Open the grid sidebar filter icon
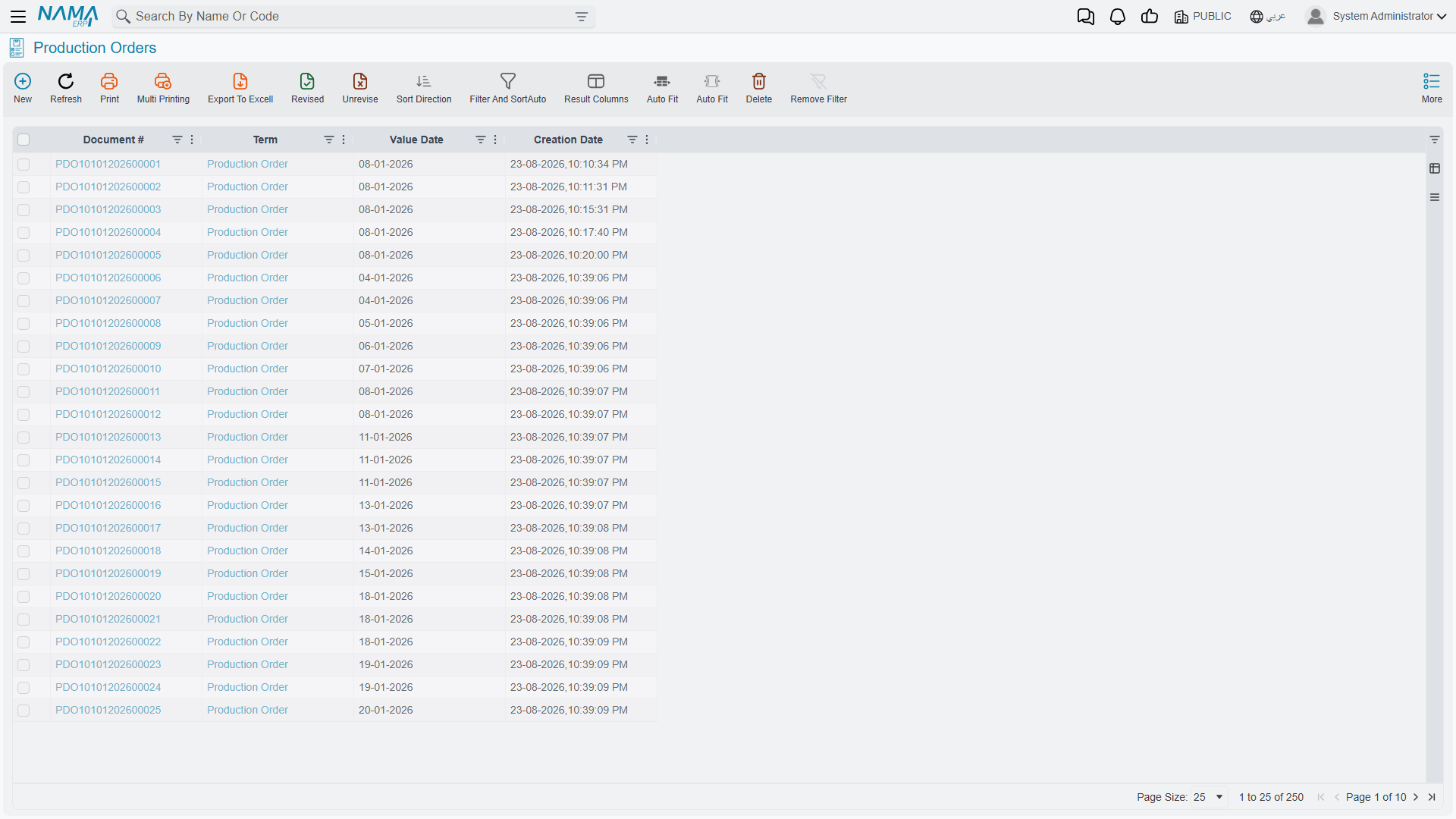Image resolution: width=1456 pixels, height=819 pixels. tap(1435, 140)
